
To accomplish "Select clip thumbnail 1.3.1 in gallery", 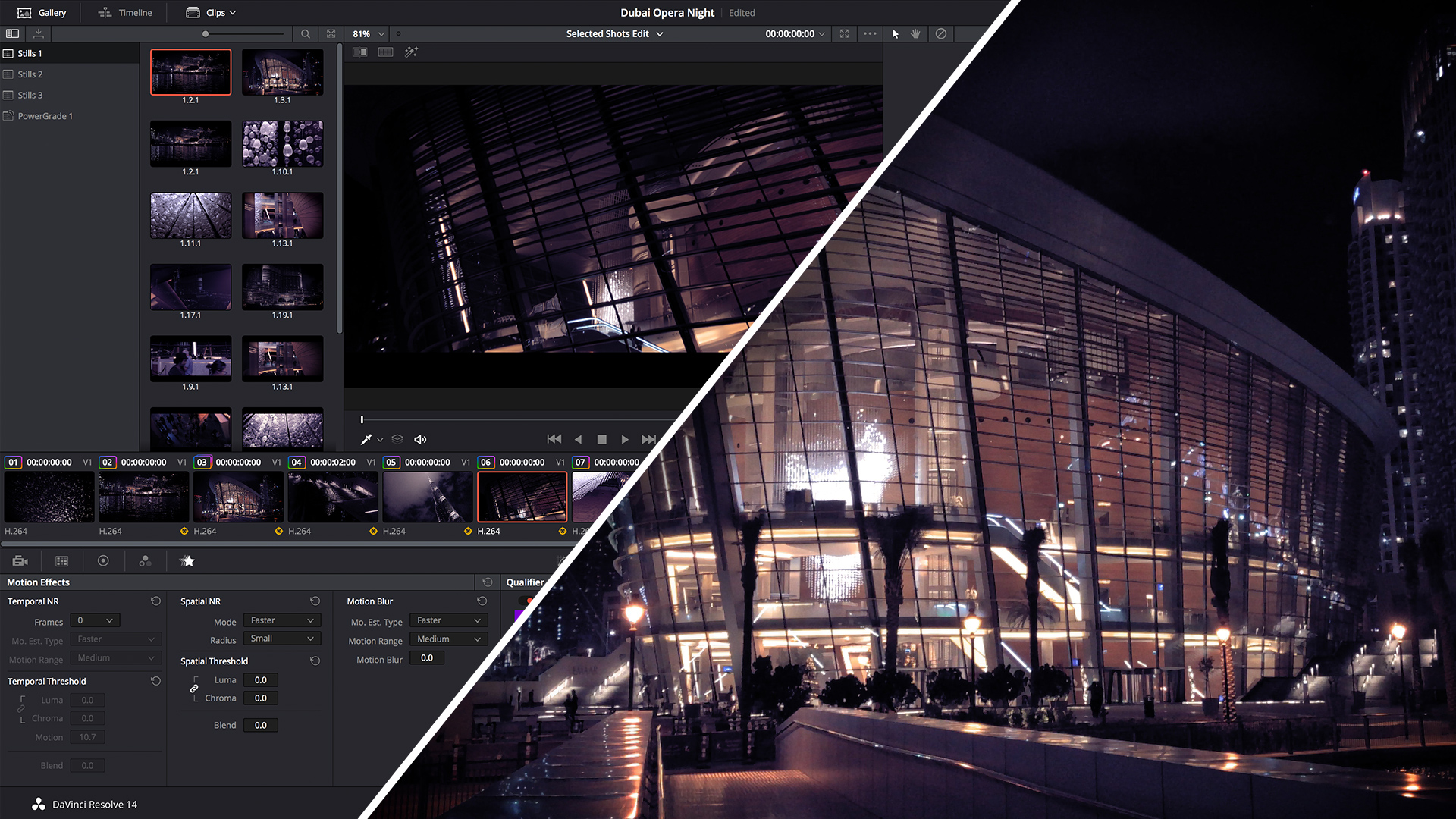I will pyautogui.click(x=282, y=71).
